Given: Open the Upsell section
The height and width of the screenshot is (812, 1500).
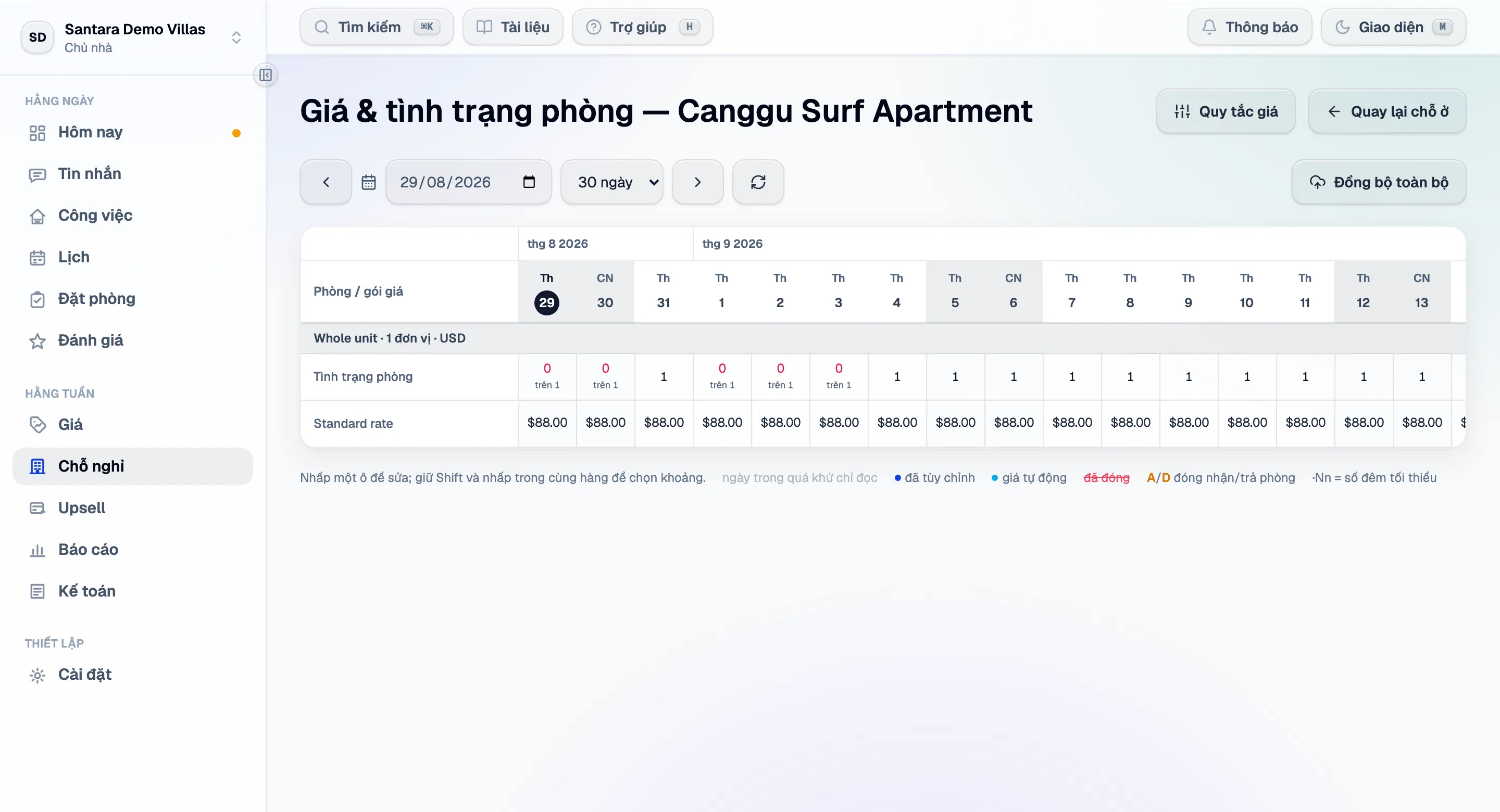Looking at the screenshot, I should [133, 508].
